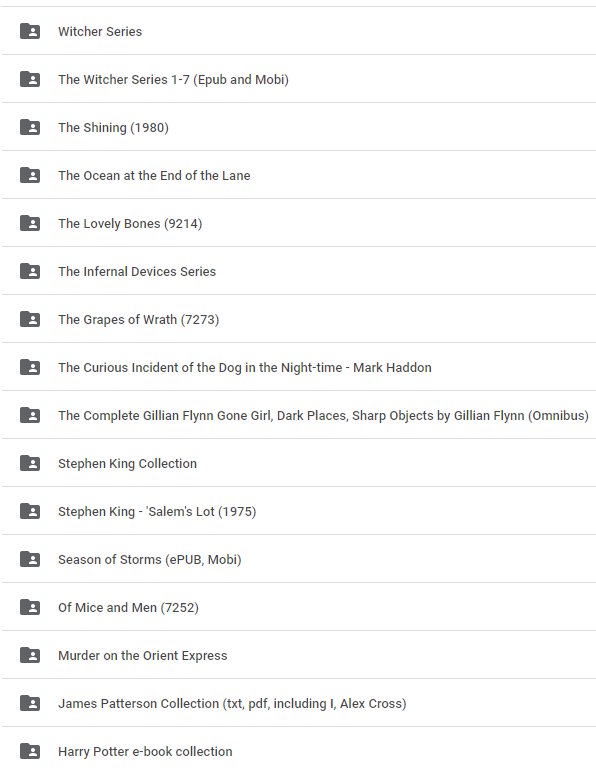
Task: Click the Witcher Series folder name
Action: pyautogui.click(x=100, y=32)
